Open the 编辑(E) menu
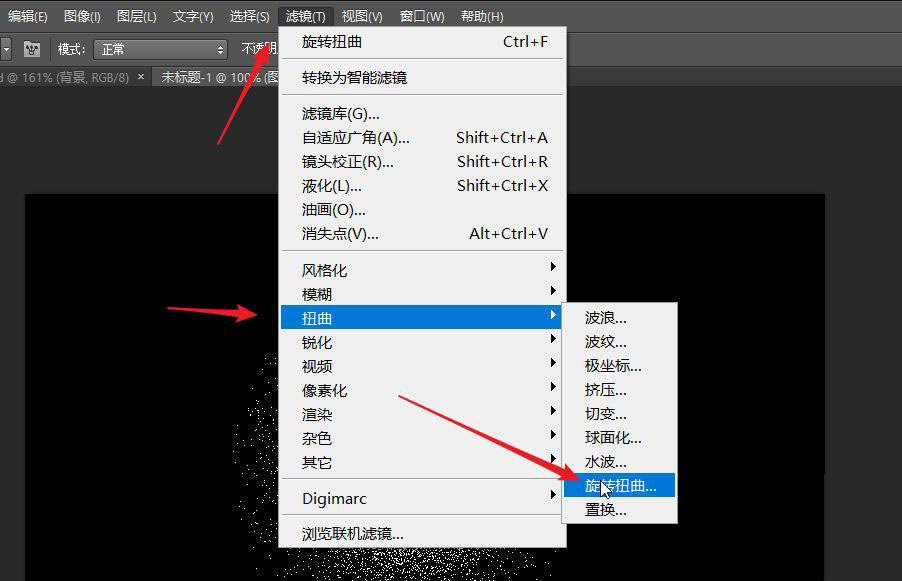 [28, 17]
